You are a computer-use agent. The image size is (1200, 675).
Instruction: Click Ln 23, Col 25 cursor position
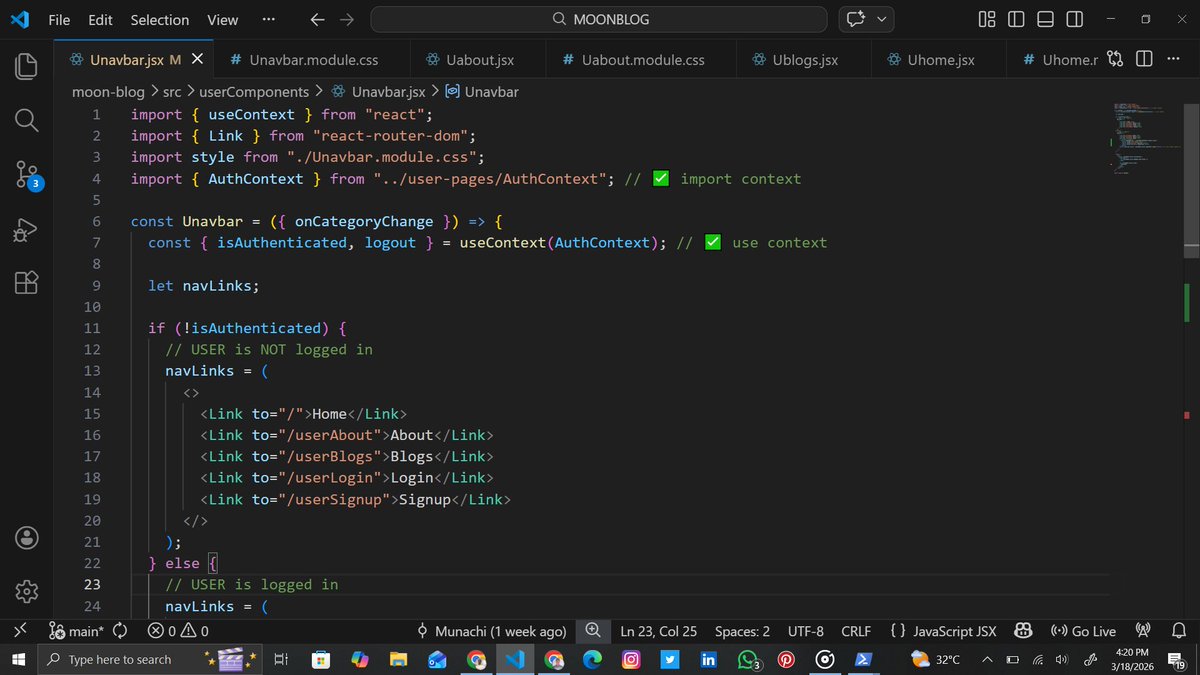pos(658,631)
